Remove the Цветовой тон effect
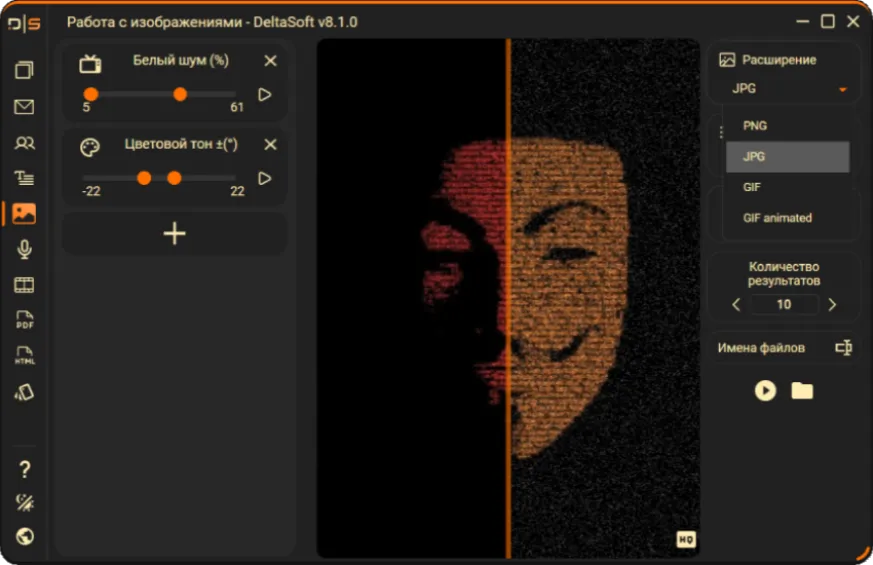873x565 pixels. (271, 145)
